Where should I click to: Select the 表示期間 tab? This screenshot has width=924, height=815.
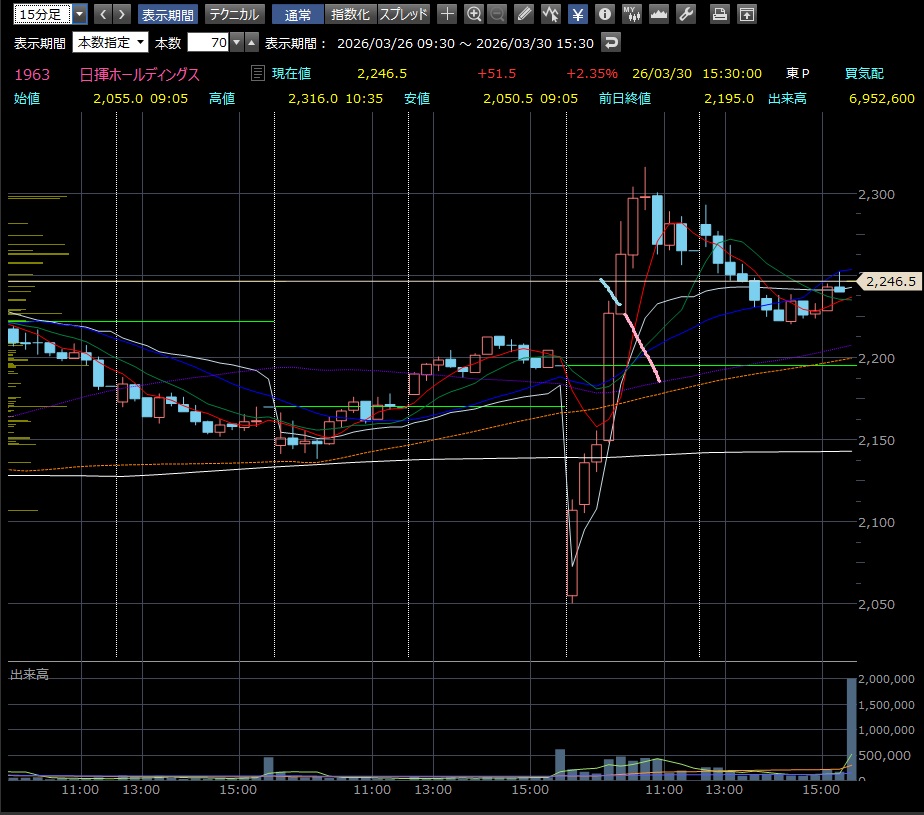tap(167, 14)
